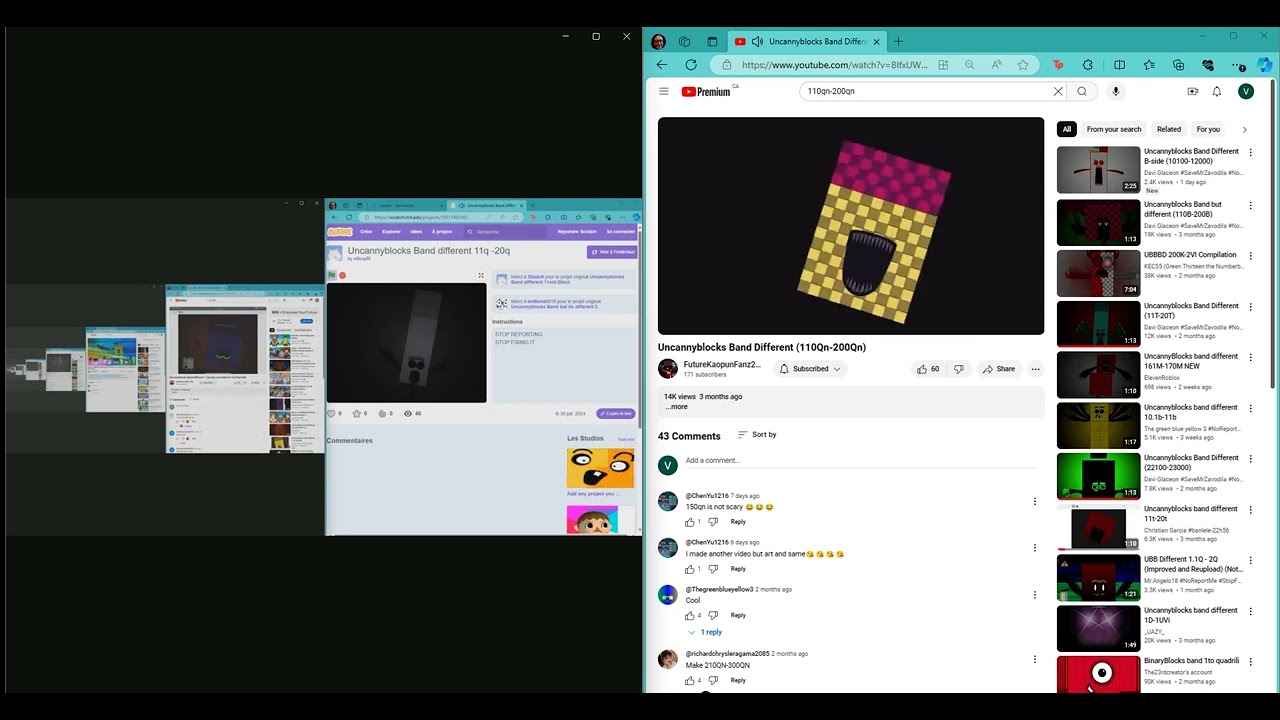Click the YouTube search magnifier button
1280x720 pixels.
[1082, 91]
